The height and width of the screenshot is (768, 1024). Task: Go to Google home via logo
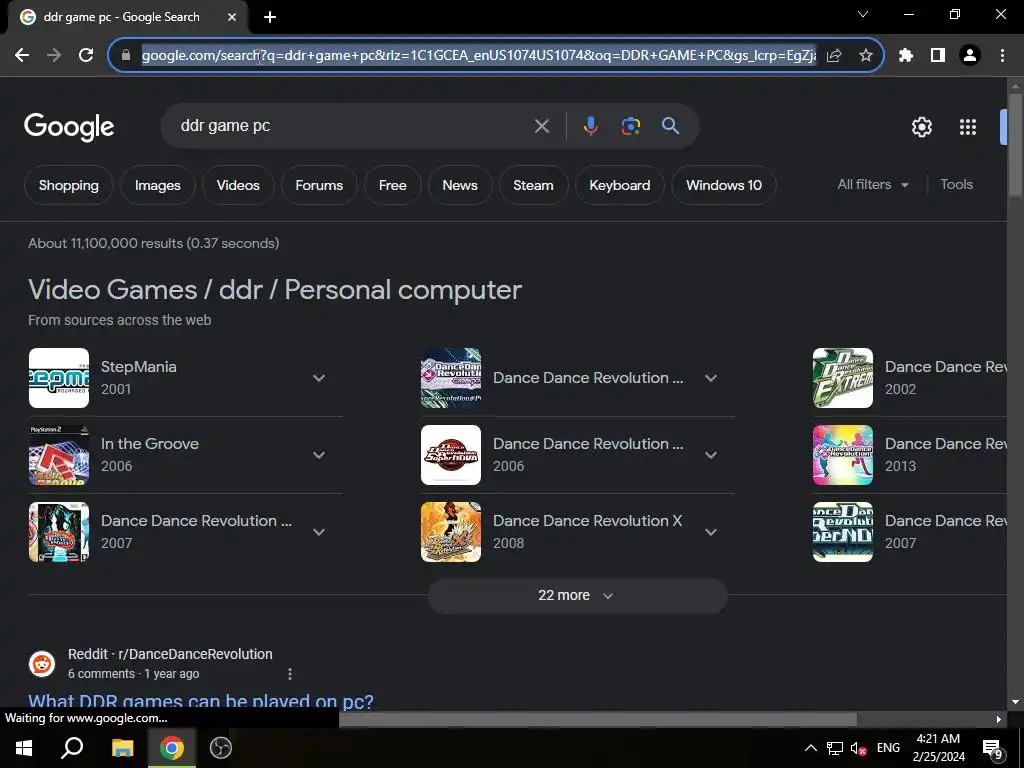click(69, 127)
